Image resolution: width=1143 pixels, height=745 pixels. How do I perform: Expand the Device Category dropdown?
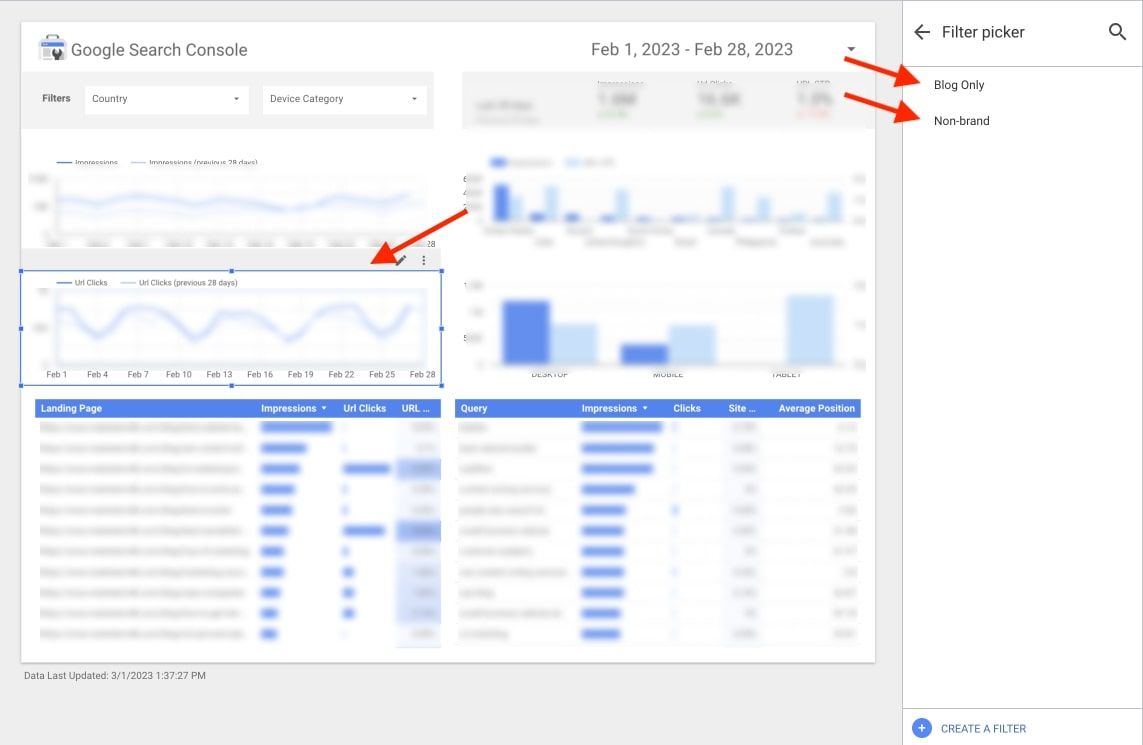click(x=344, y=99)
